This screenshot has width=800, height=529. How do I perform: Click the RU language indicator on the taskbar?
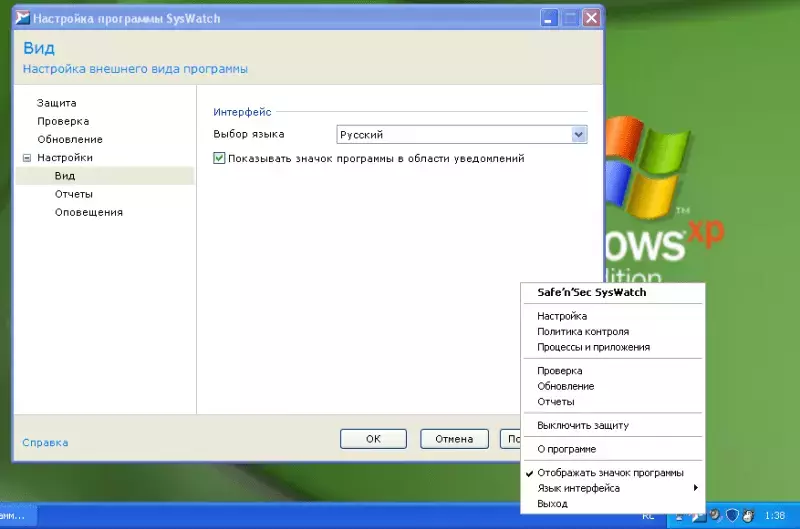648,516
